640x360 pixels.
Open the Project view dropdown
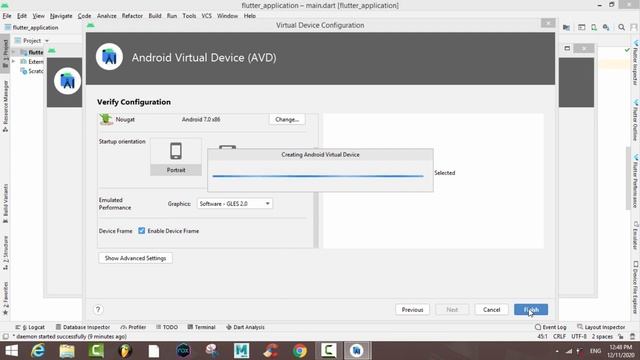pos(32,41)
